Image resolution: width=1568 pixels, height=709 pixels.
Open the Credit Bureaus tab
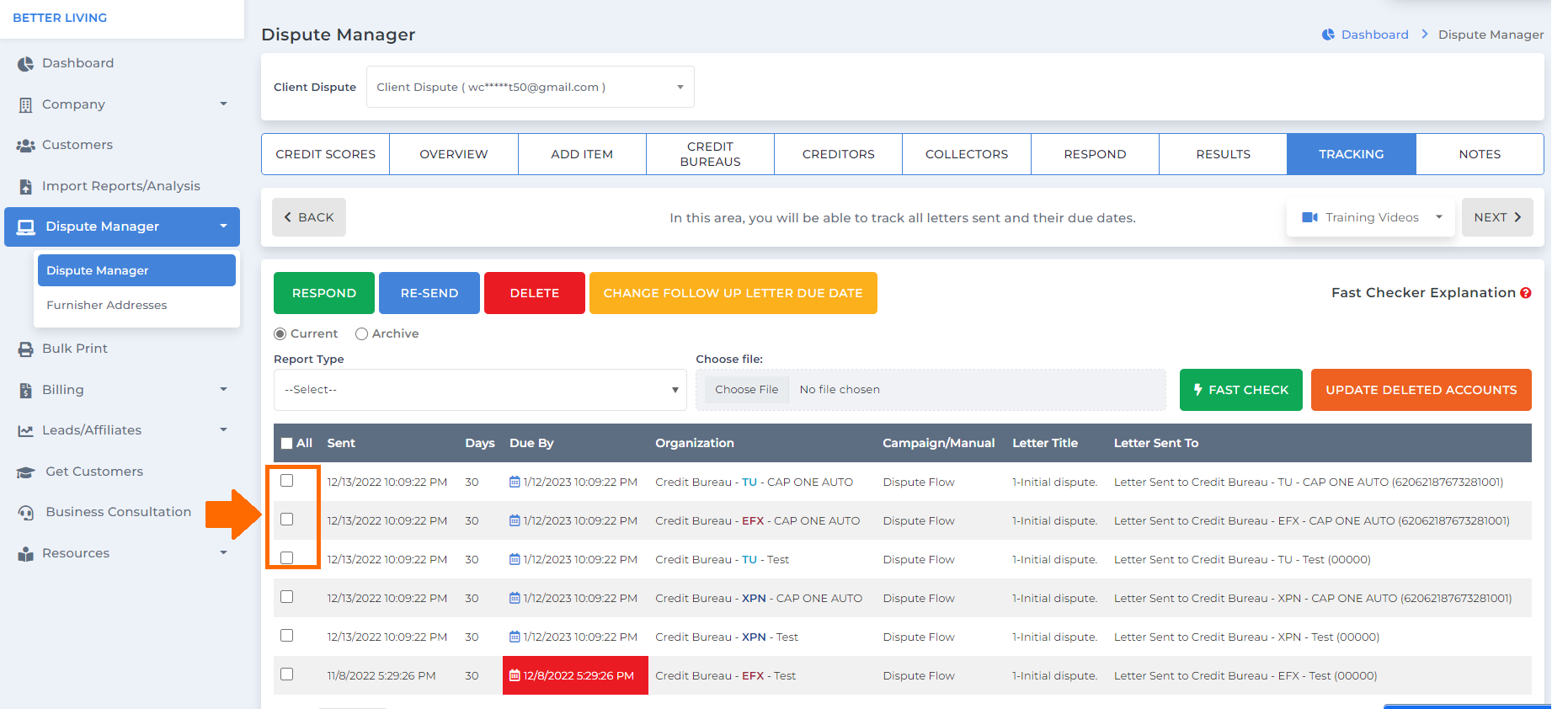(x=711, y=154)
